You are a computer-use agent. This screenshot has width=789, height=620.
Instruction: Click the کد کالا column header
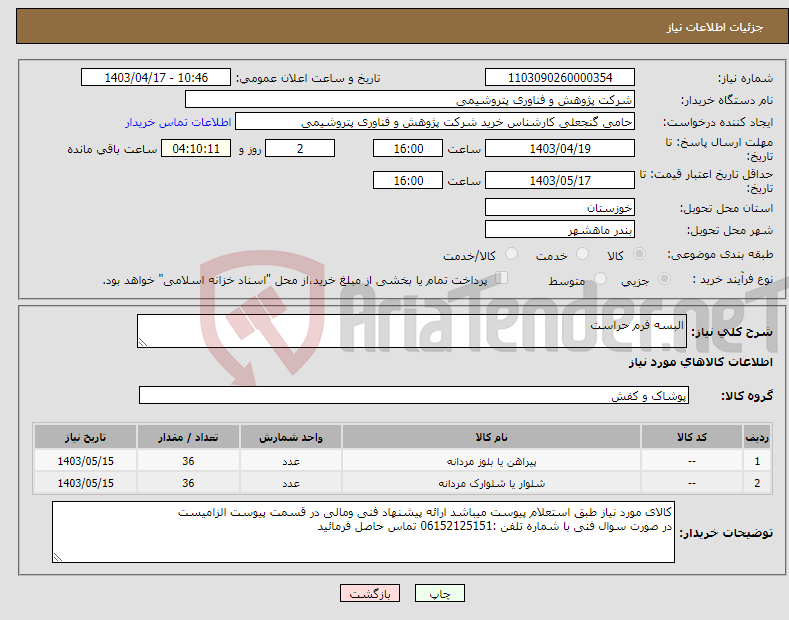pos(692,437)
